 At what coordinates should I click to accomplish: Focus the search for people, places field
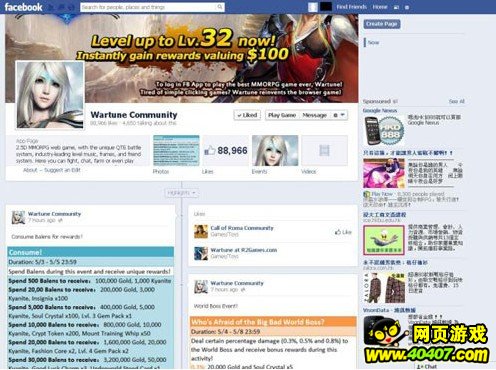coord(149,7)
